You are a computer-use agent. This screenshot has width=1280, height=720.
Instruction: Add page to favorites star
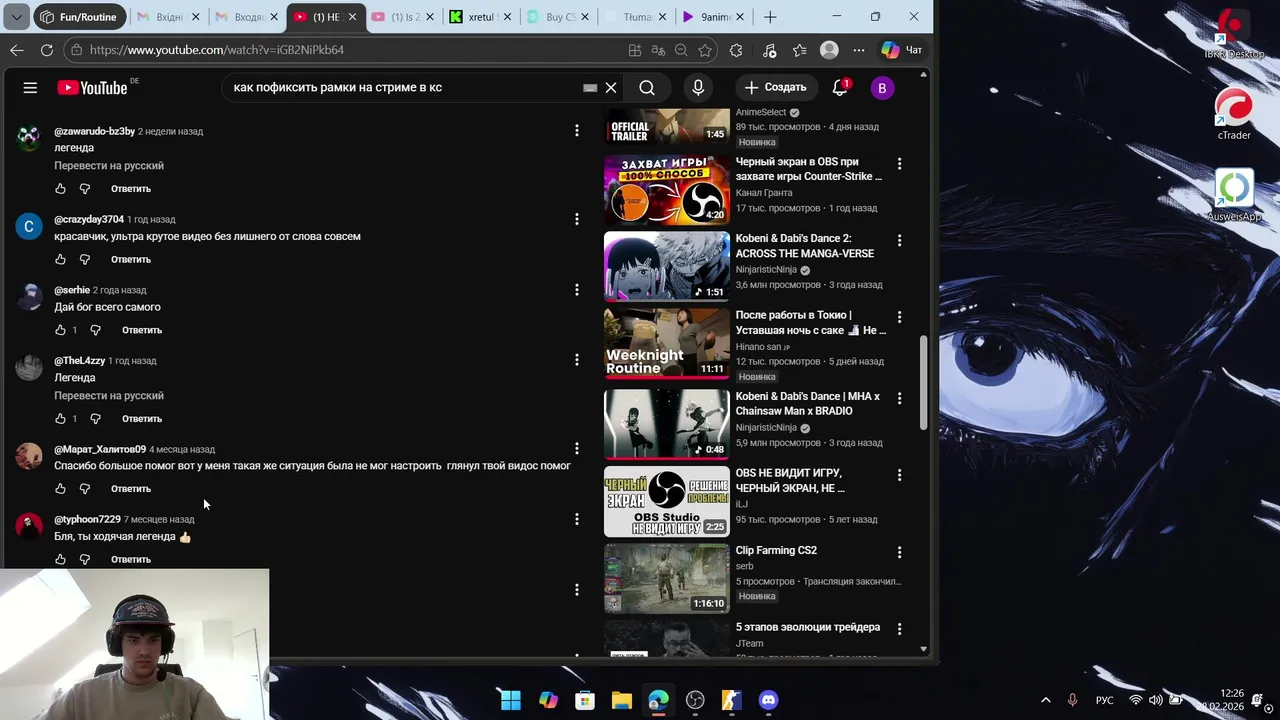pyautogui.click(x=705, y=50)
